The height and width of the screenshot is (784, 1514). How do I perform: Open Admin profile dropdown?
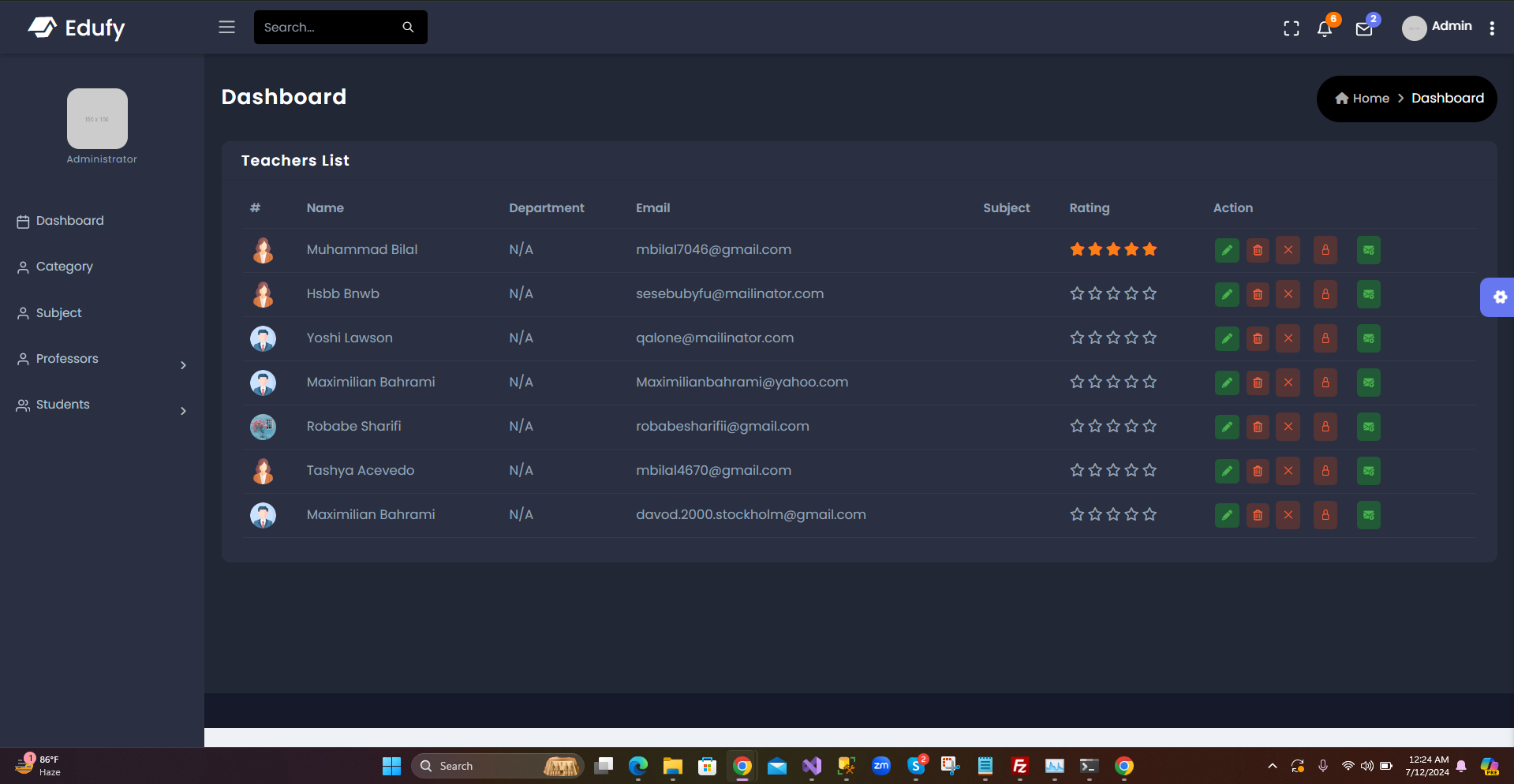click(1437, 27)
